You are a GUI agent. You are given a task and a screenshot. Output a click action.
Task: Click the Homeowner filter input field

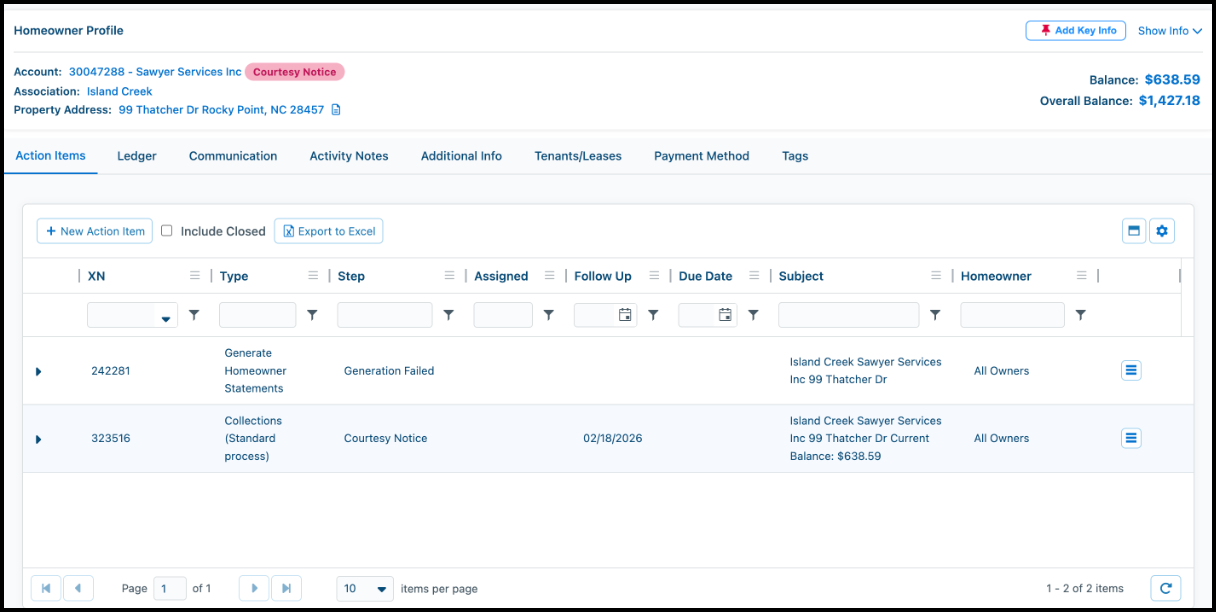click(1012, 315)
